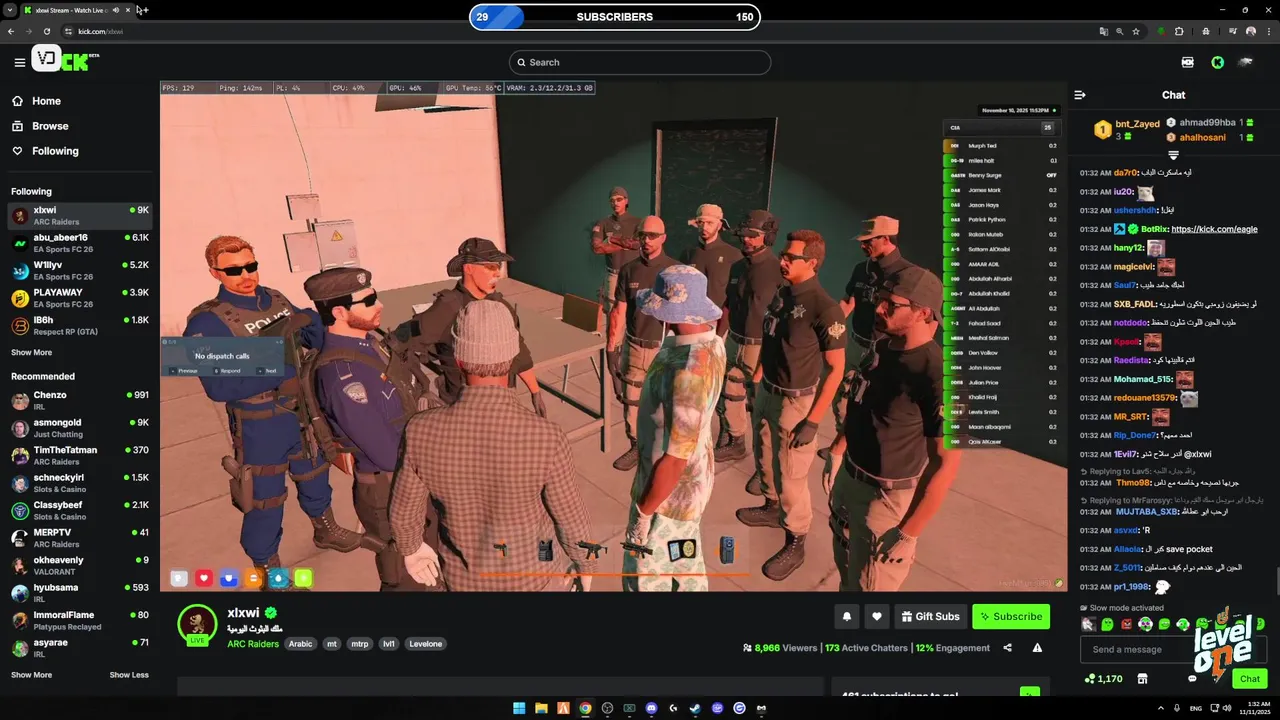Open the hamburger sidebar menu
The width and height of the screenshot is (1280, 720).
[19, 63]
